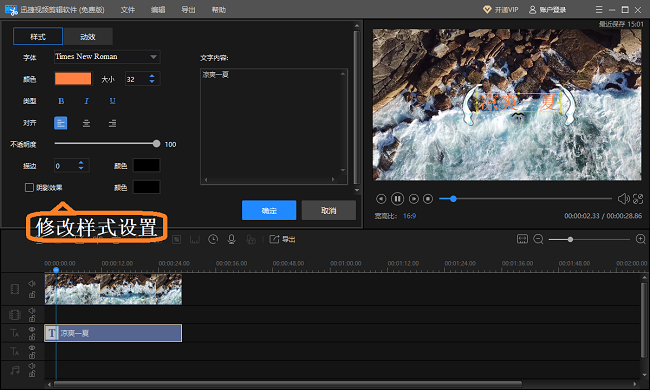
Task: Enable the 阴影效果 shadow checkbox
Action: click(x=29, y=187)
